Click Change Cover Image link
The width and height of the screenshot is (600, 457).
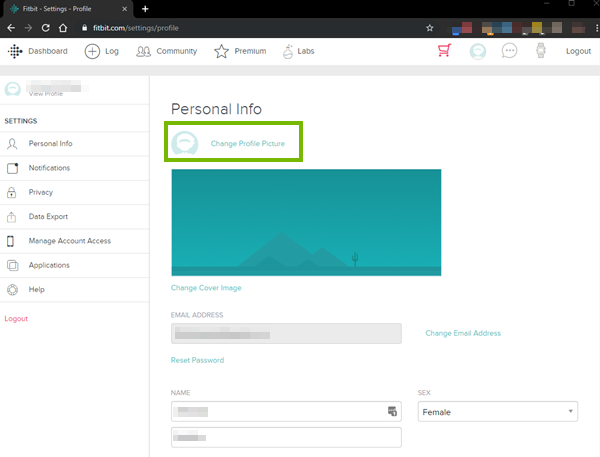point(206,288)
